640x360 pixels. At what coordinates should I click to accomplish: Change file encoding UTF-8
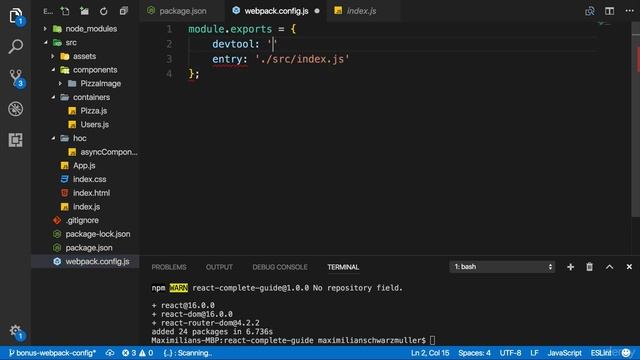[x=510, y=353]
